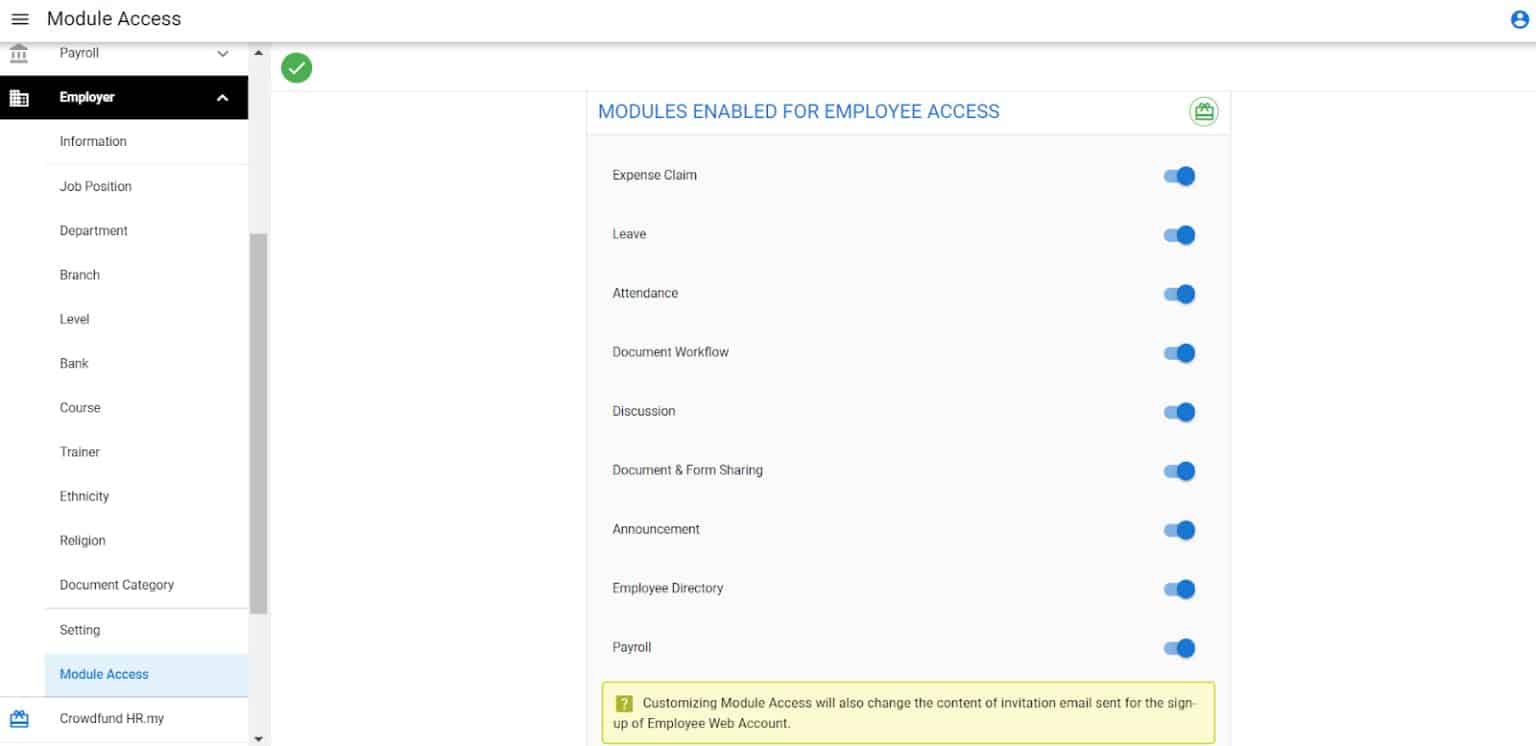This screenshot has width=1536, height=746.
Task: Turn off employee access to Leave
Action: (1179, 234)
